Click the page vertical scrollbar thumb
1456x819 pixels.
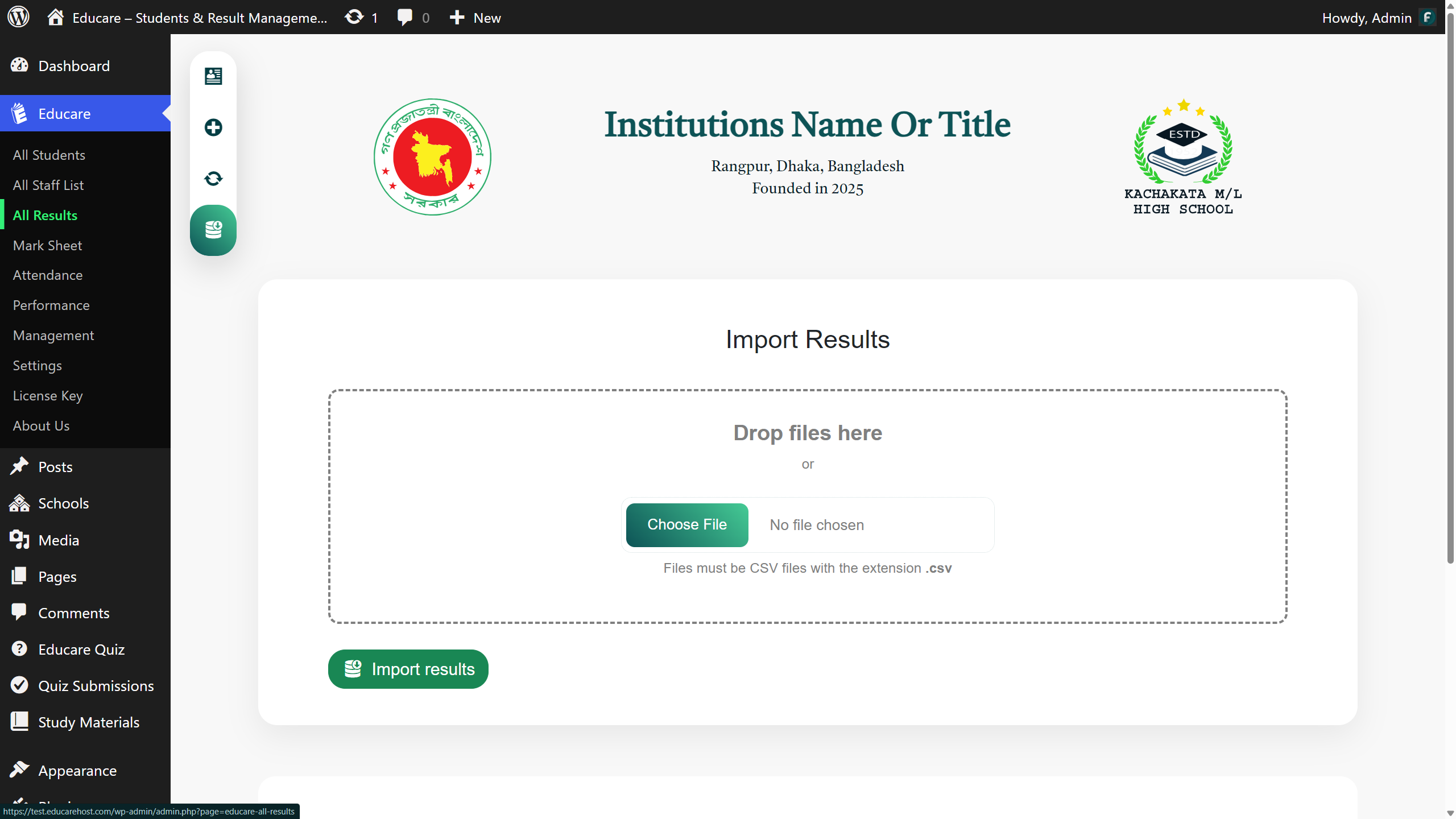point(1450,287)
